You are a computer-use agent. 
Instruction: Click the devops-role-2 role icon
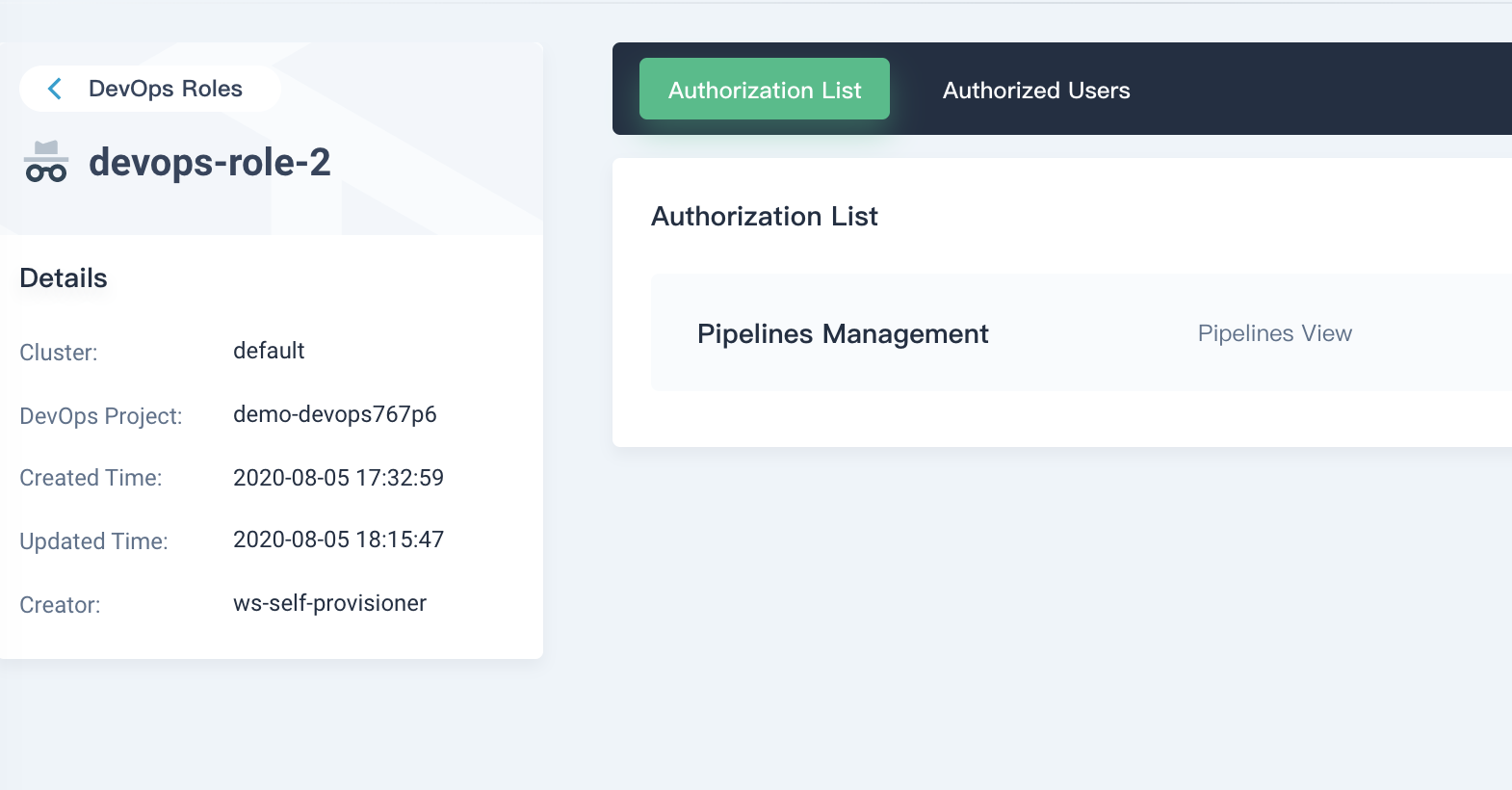point(46,162)
